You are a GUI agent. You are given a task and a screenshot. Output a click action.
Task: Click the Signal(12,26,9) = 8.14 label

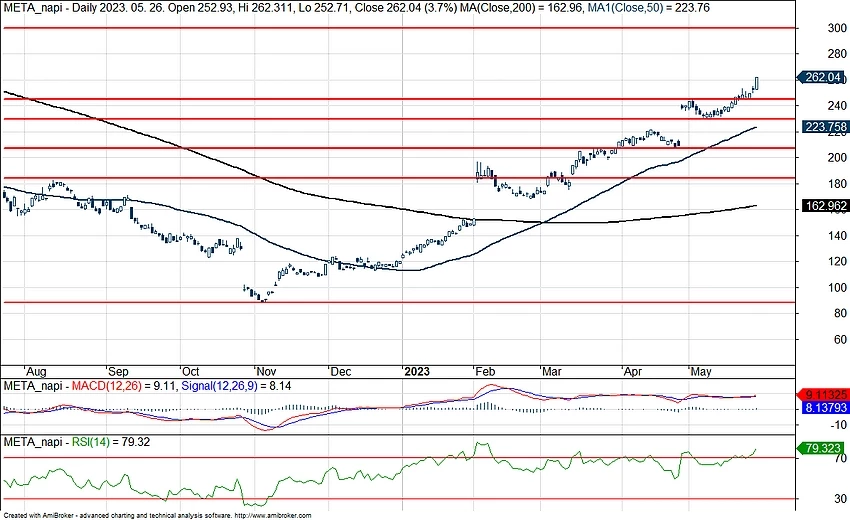236,386
